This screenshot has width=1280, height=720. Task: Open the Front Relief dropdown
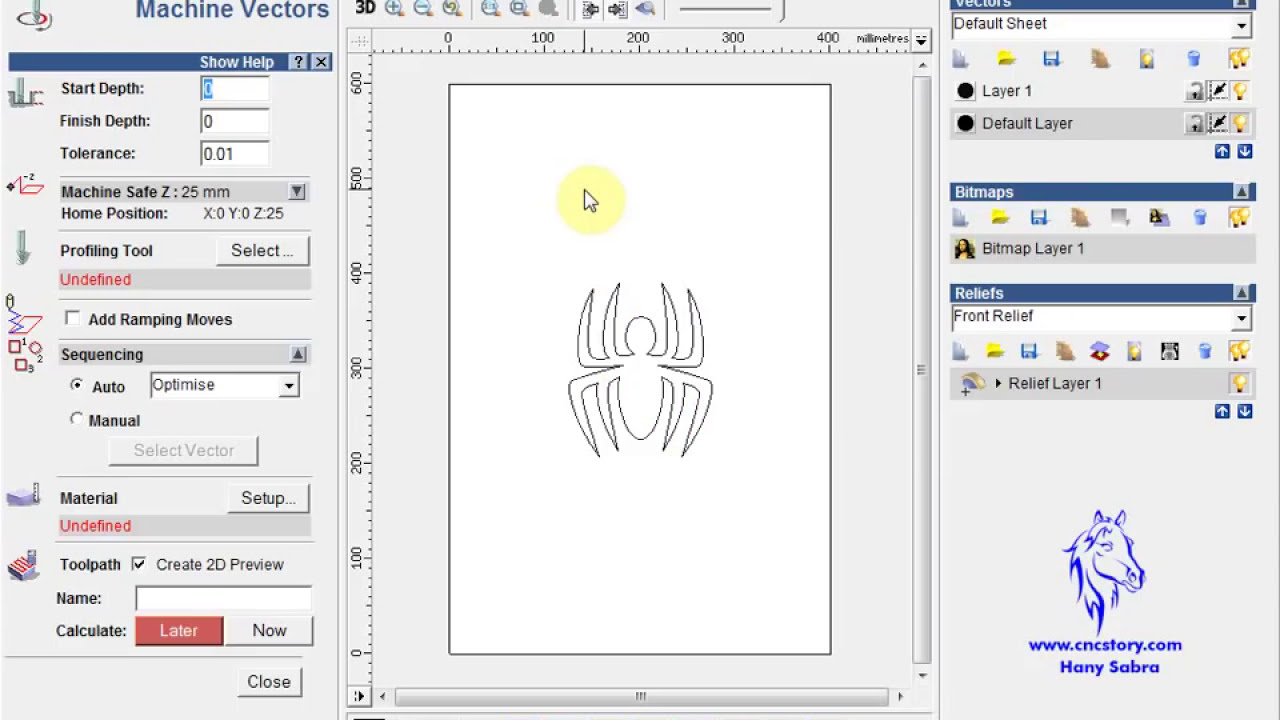click(x=1241, y=318)
